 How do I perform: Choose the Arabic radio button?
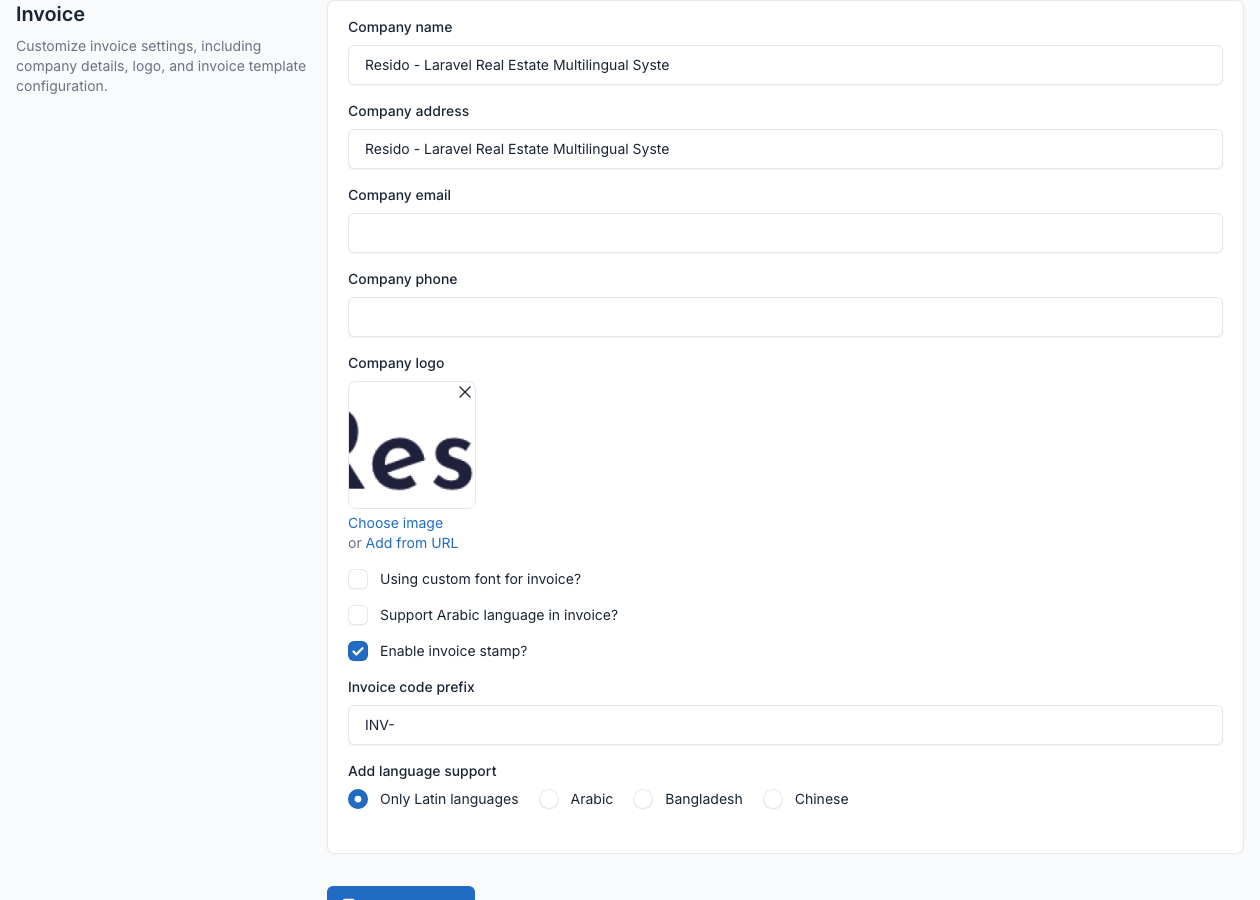tap(549, 799)
